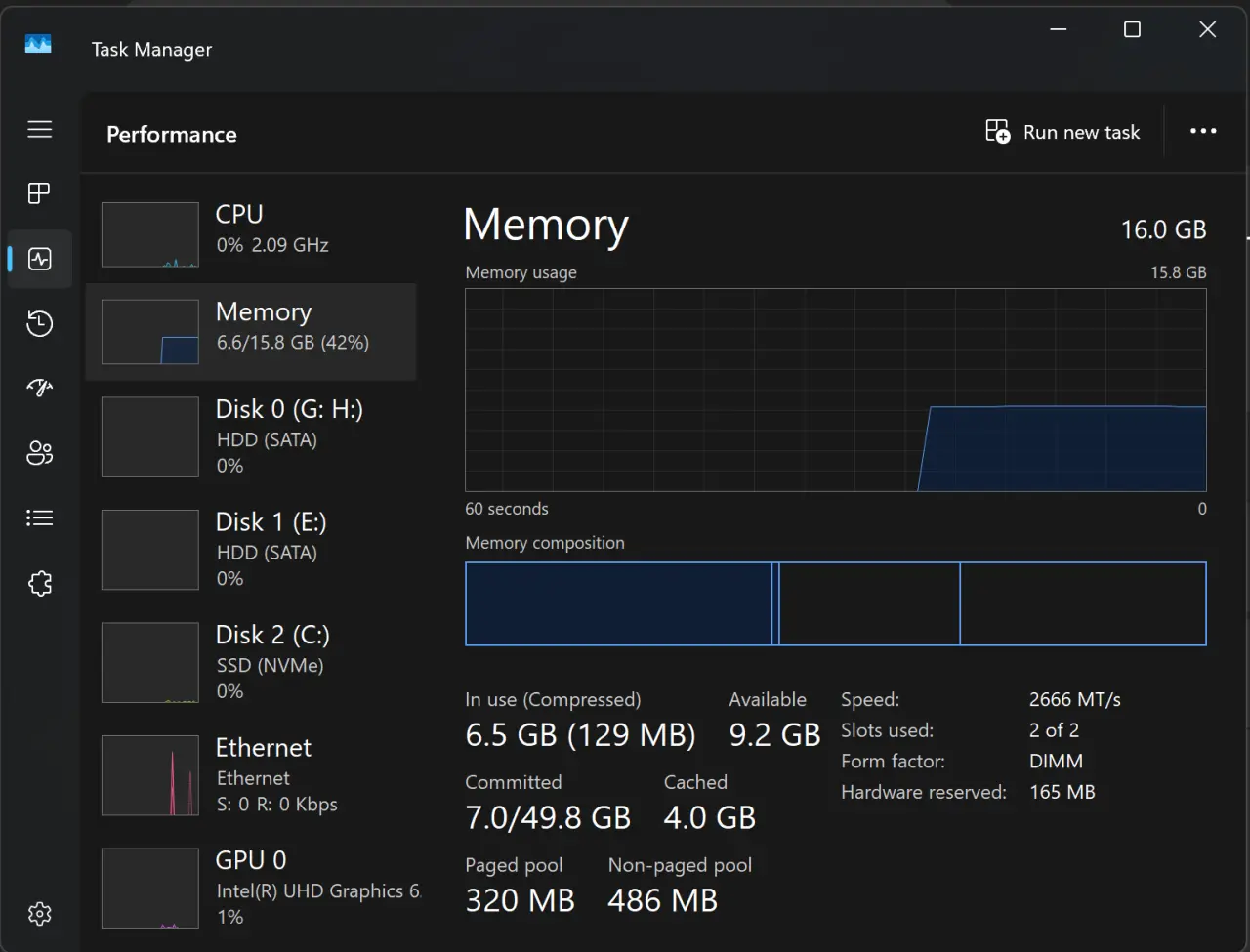Open the three-dot more options menu
This screenshot has width=1250, height=952.
[x=1203, y=132]
